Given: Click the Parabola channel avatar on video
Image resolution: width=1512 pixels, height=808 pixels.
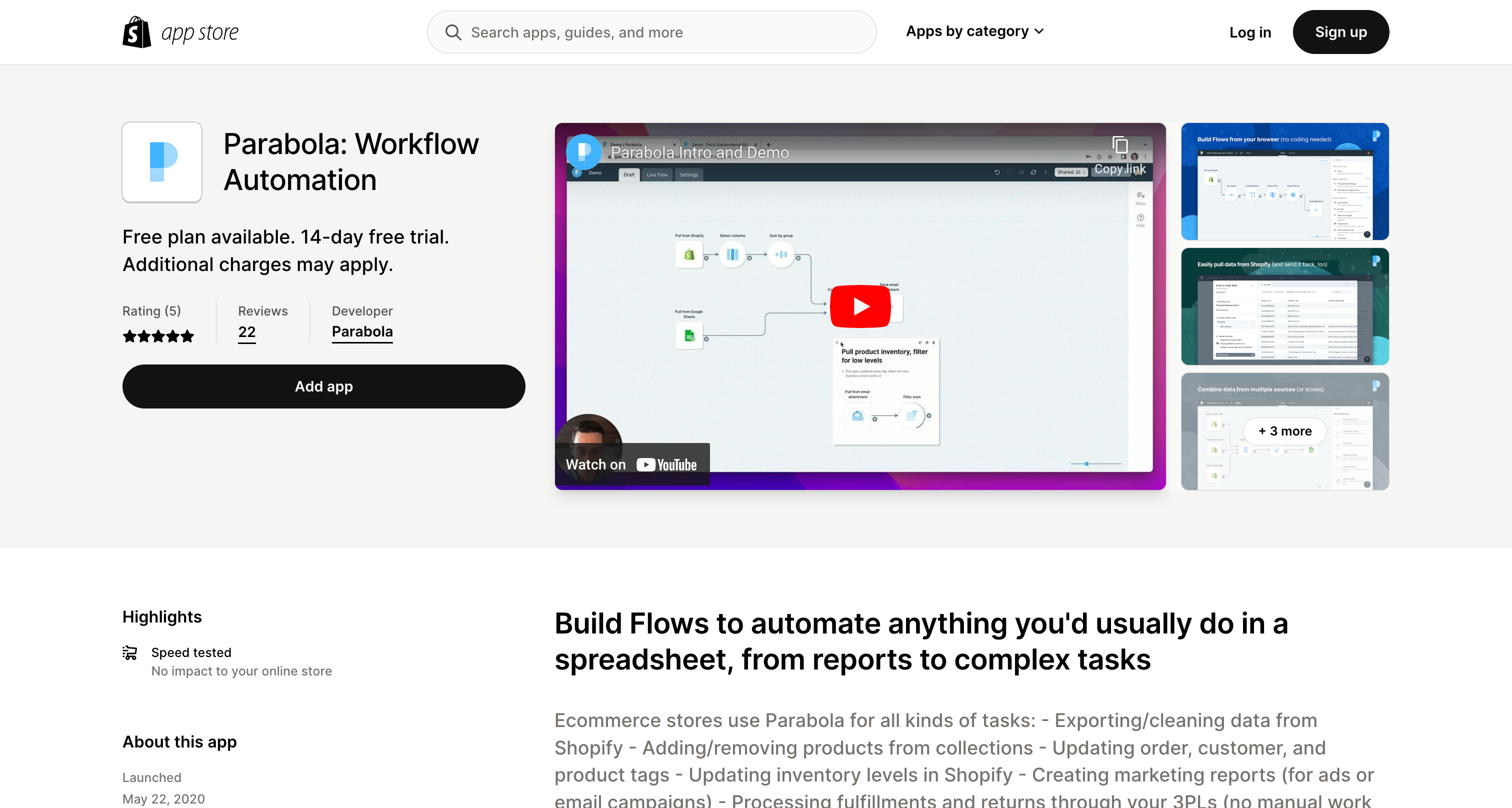Looking at the screenshot, I should [583, 151].
